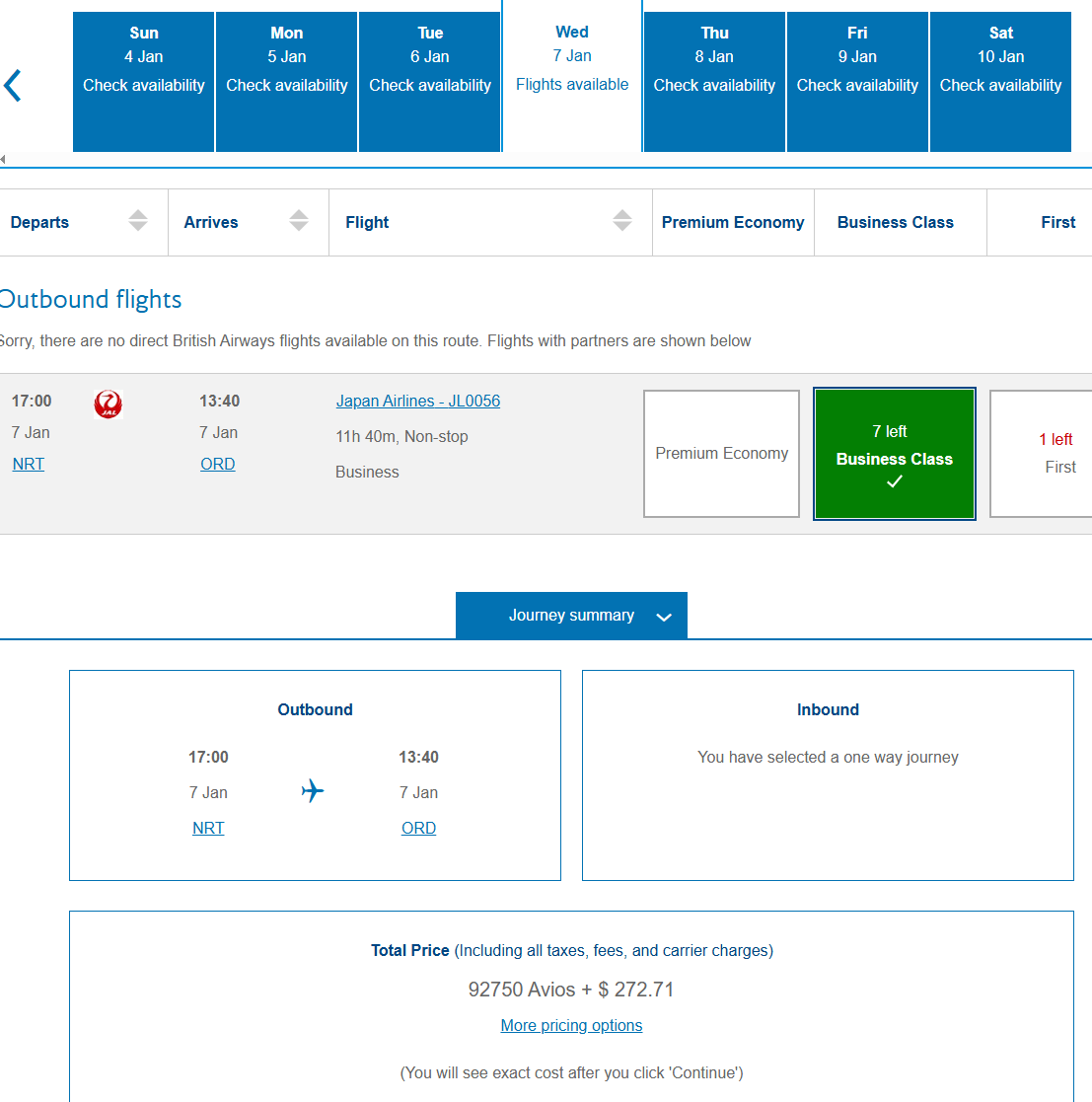1092x1102 pixels.
Task: Click the 92750 Avios + $ 272.71 price
Action: coord(571,990)
